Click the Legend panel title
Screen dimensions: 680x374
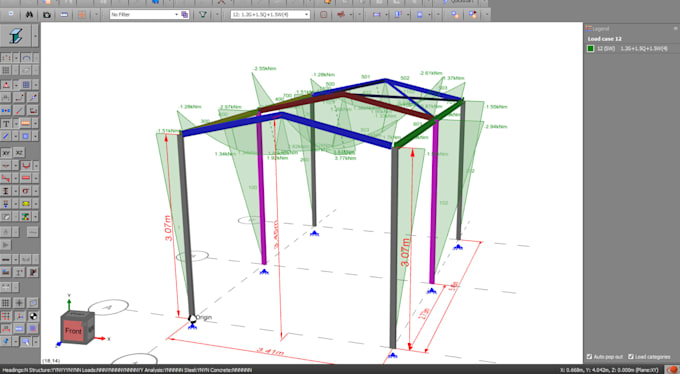[x=601, y=29]
